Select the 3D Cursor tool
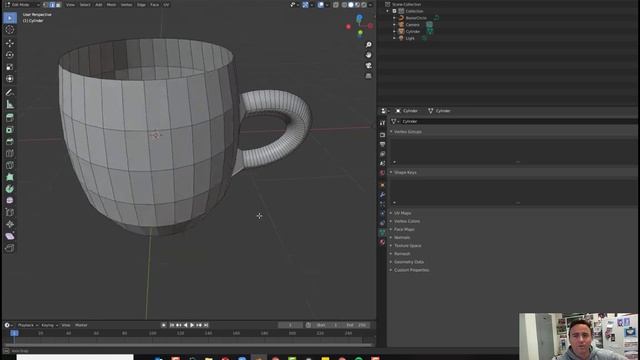The width and height of the screenshot is (640, 360). [10, 30]
